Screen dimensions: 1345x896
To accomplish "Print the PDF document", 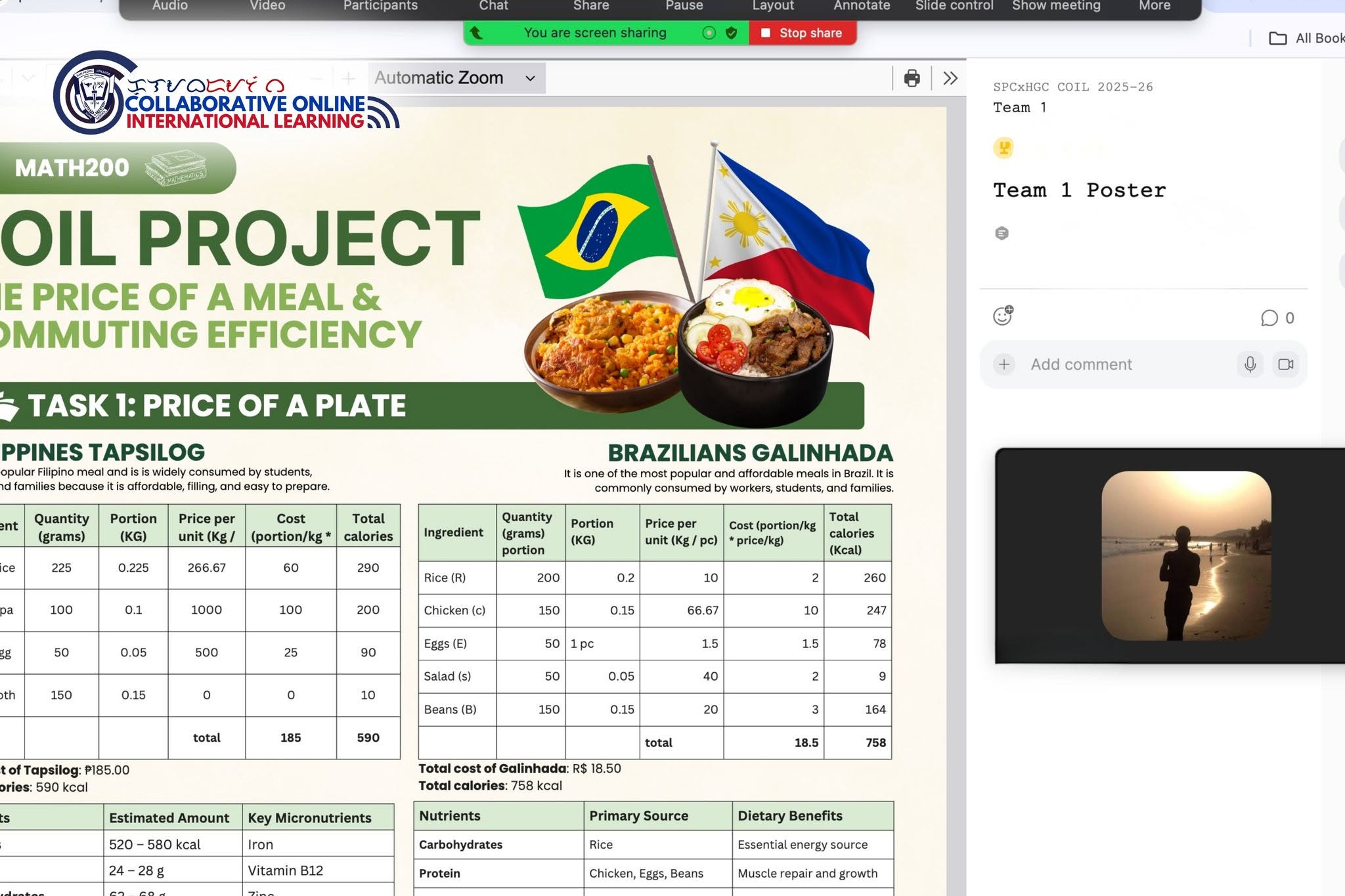I will (912, 78).
